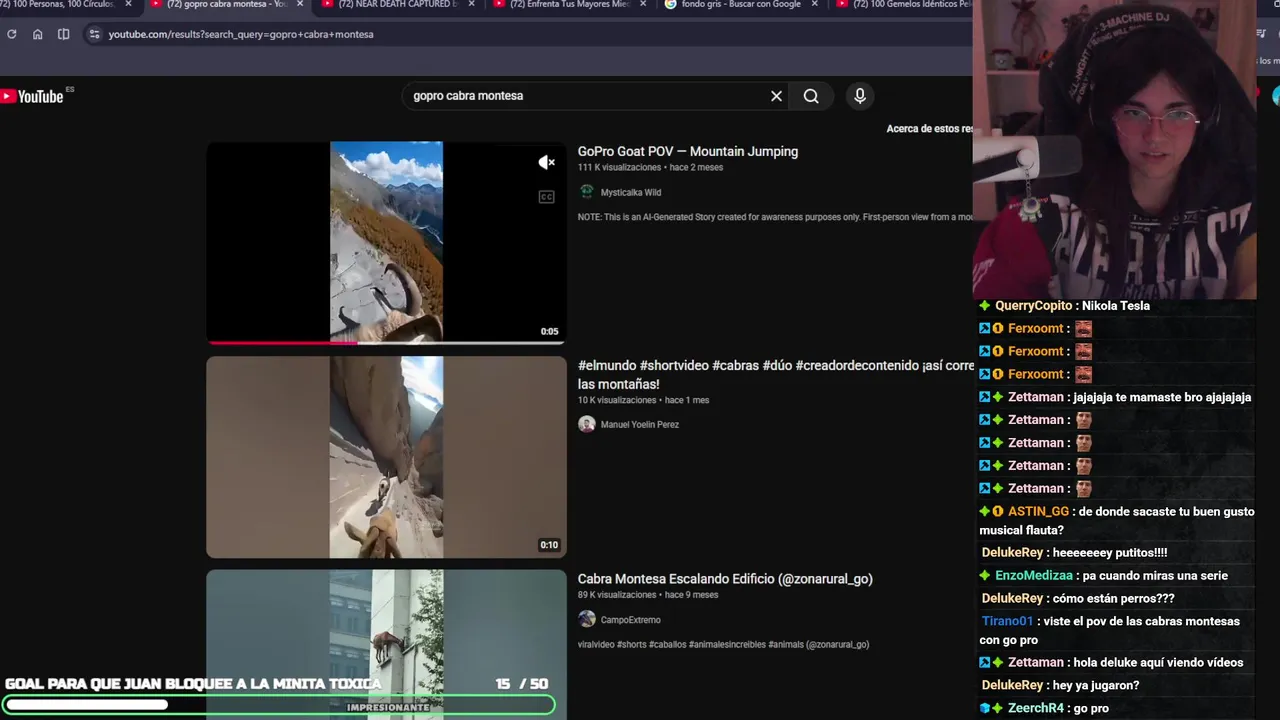Click DelukeRey 'heeeeeeey putitos' chat message
1280x720 pixels.
(1110, 553)
